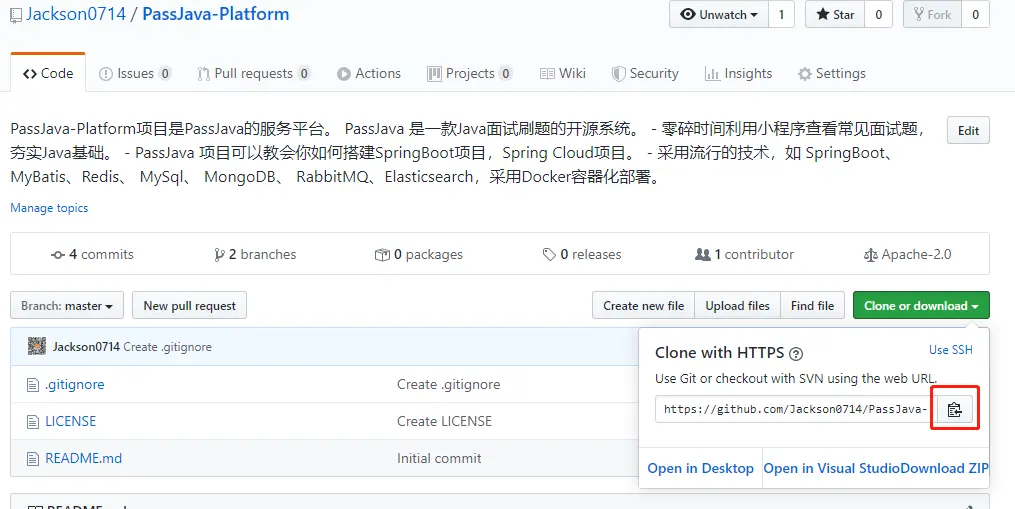Click the Jackson0714 avatar thumbnail
1015x509 pixels.
coord(37,347)
